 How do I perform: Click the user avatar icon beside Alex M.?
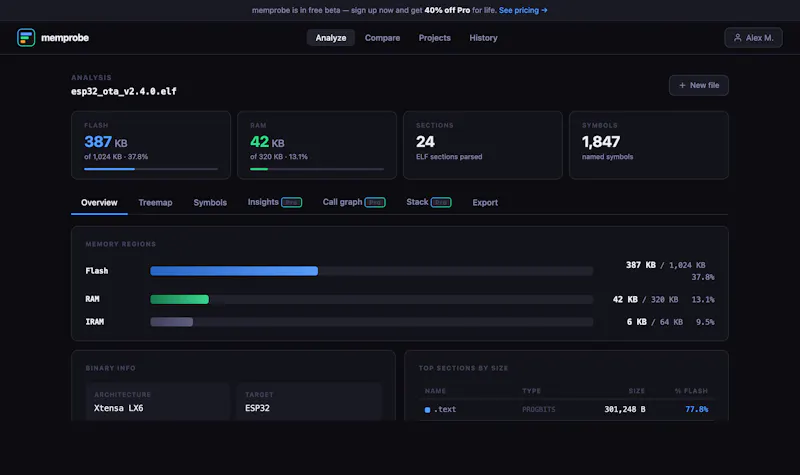[737, 38]
